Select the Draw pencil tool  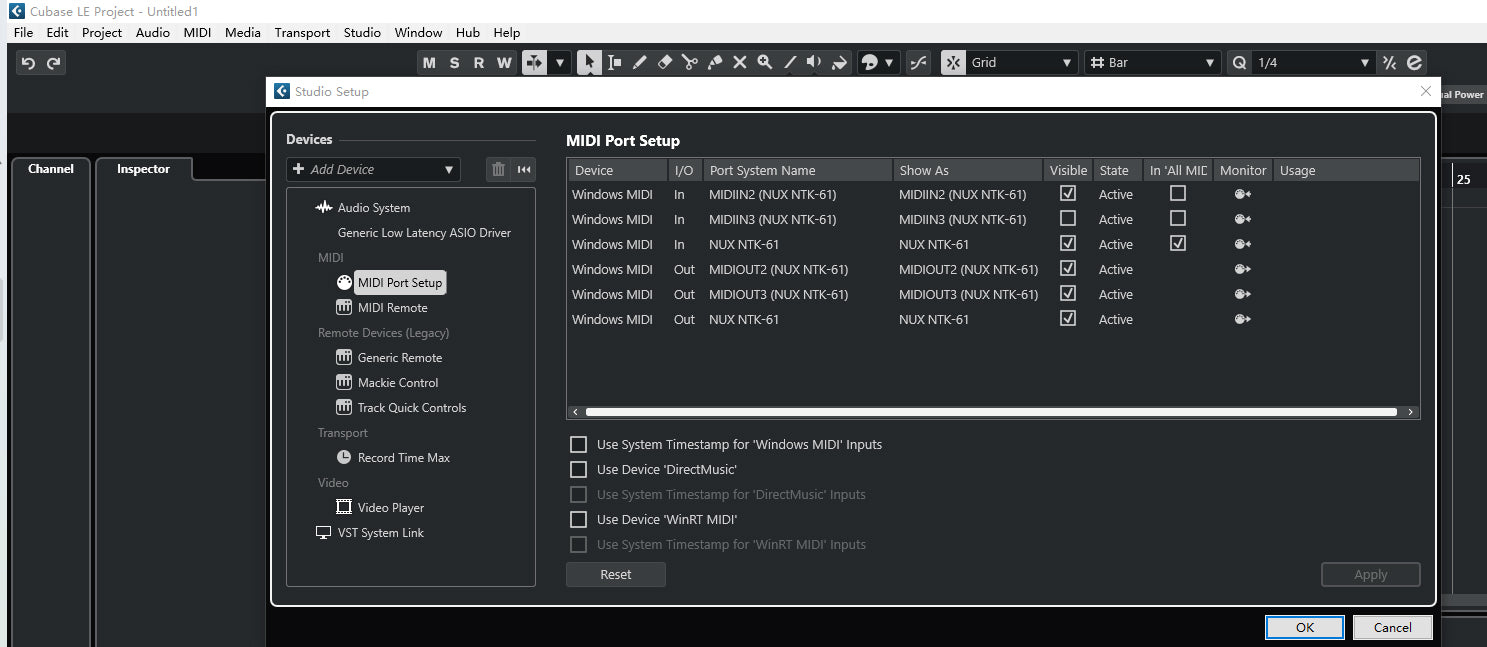pos(640,62)
